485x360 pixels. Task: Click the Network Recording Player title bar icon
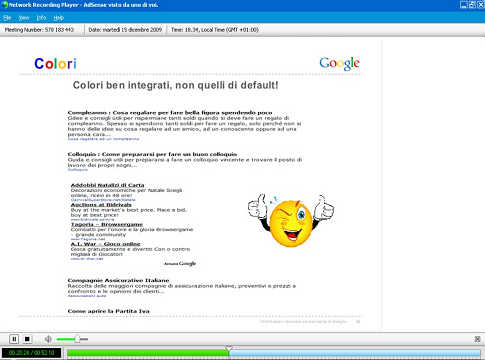click(5, 5)
